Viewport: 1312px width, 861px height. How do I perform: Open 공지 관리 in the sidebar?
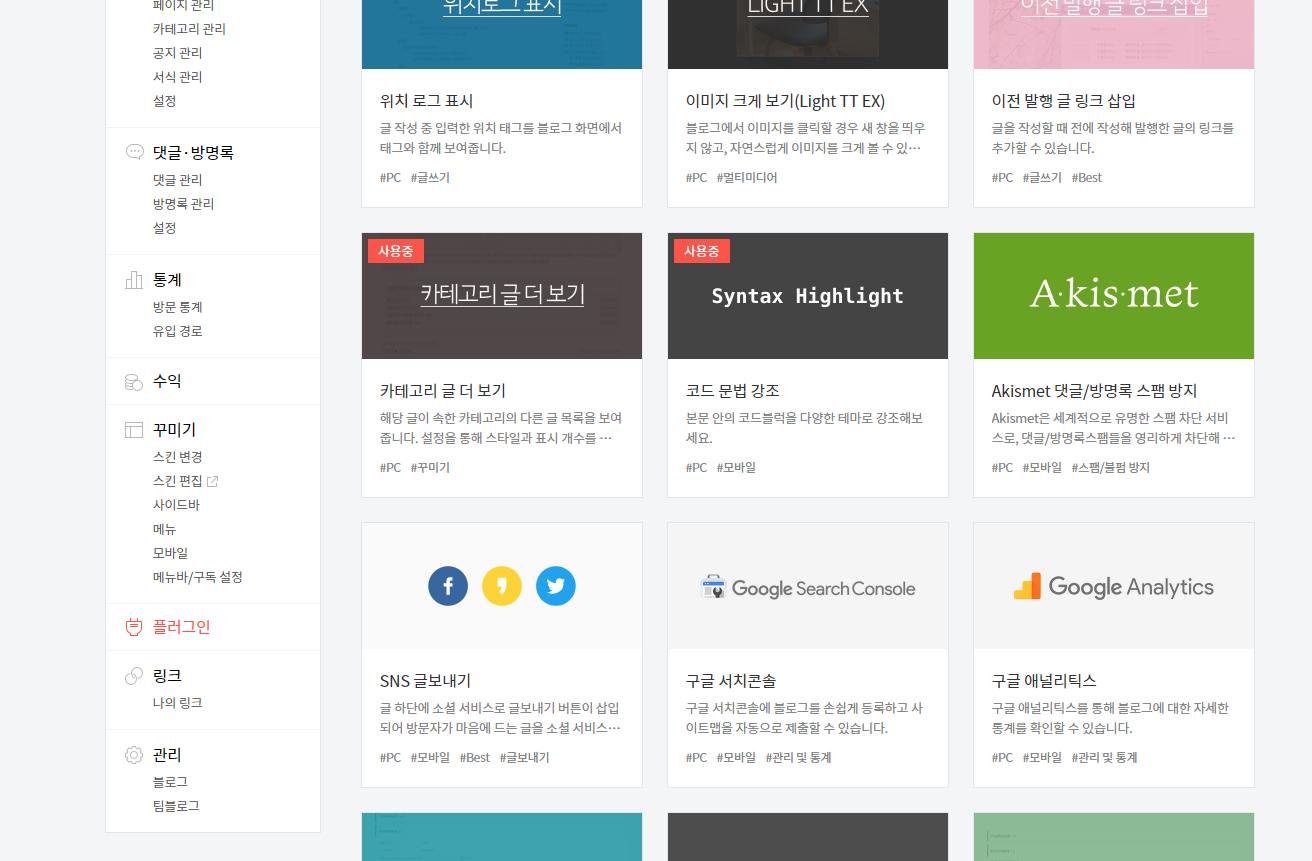tap(177, 53)
